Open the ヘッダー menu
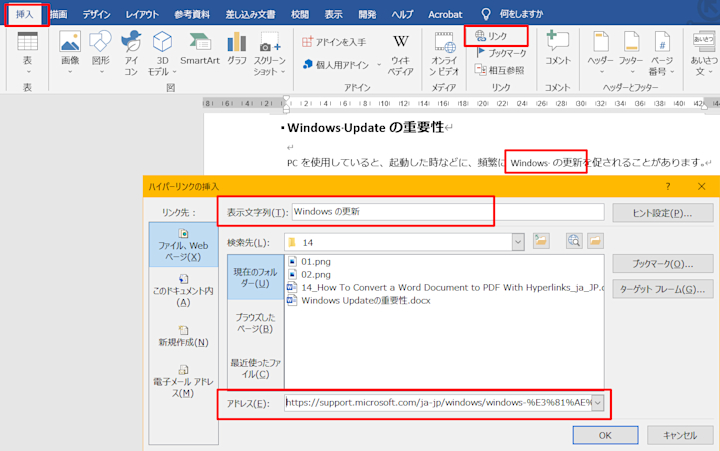Viewport: 720px width, 451px height. [601, 53]
